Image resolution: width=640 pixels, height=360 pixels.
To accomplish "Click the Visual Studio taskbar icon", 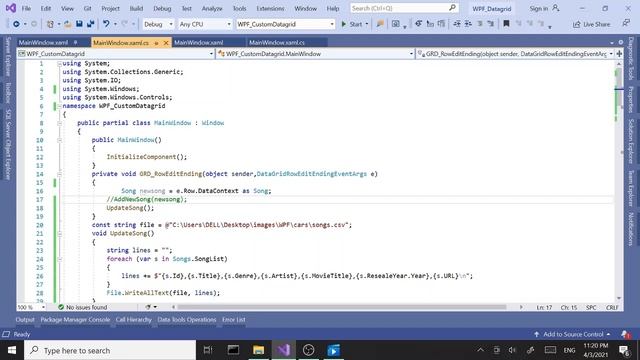I will tap(284, 350).
